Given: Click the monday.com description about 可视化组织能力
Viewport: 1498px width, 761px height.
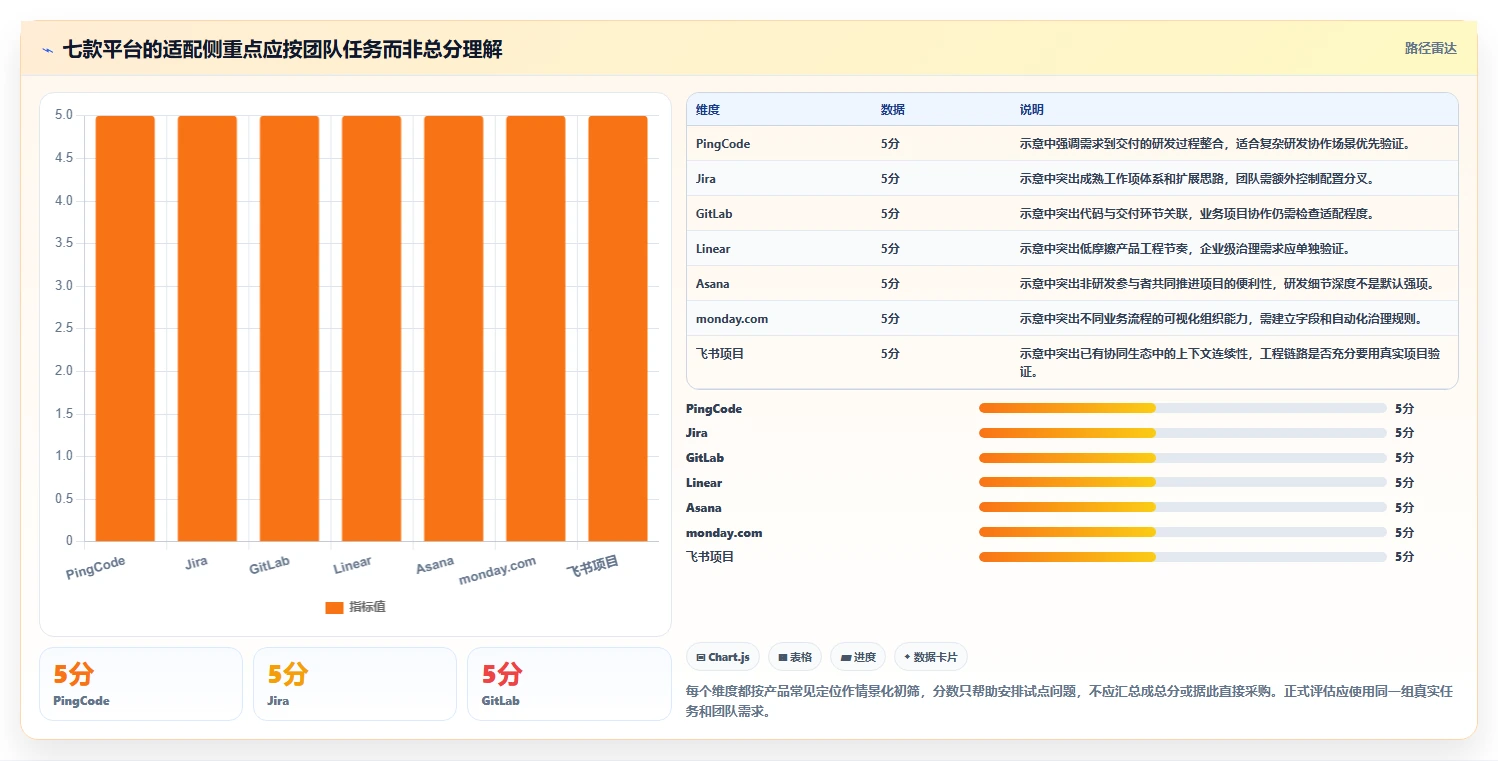Looking at the screenshot, I should 1221,319.
